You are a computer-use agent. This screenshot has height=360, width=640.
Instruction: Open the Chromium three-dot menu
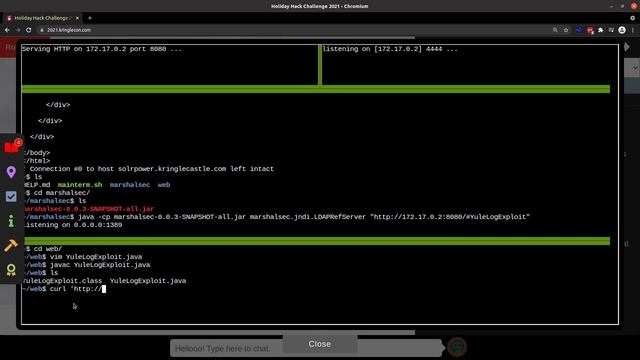tap(633, 30)
